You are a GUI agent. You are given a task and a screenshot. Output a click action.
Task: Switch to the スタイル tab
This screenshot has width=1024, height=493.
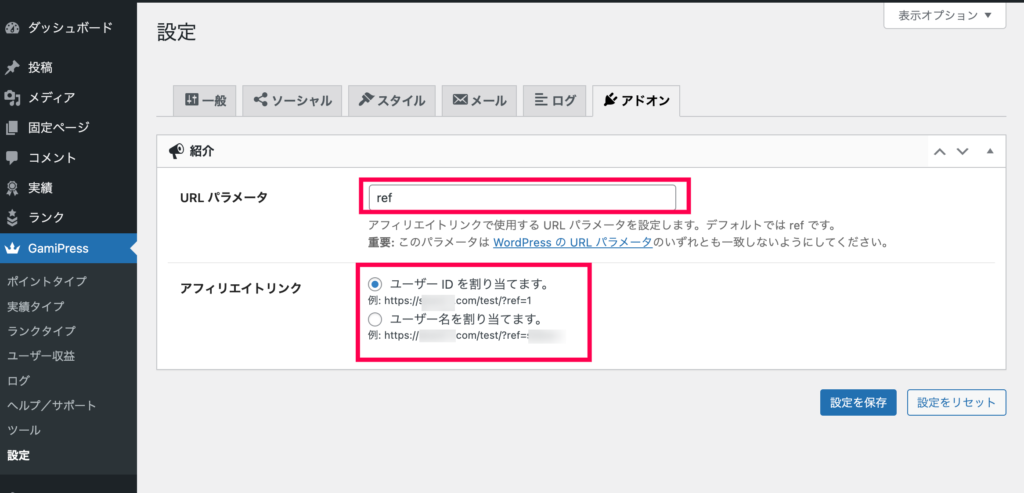(392, 101)
